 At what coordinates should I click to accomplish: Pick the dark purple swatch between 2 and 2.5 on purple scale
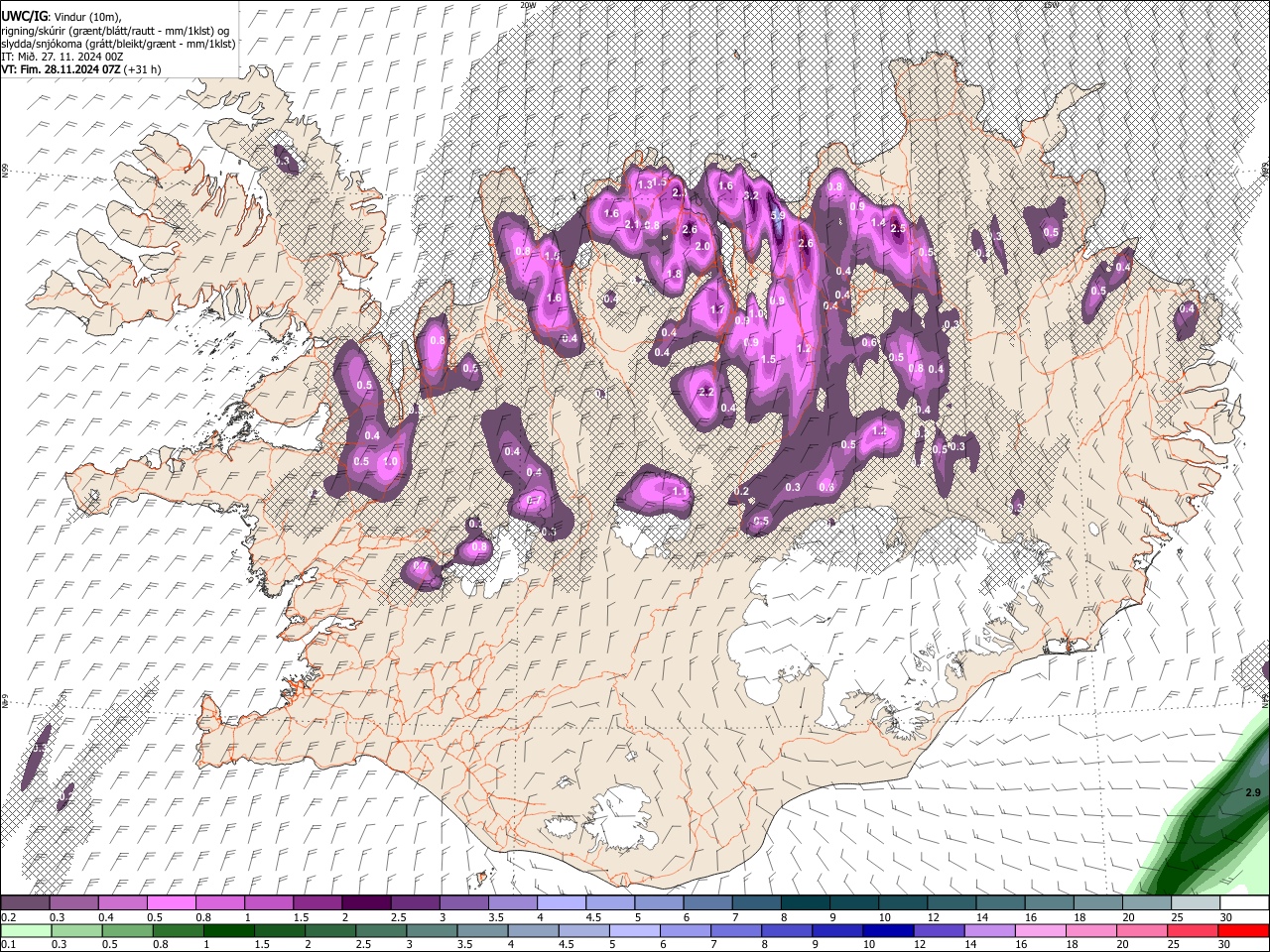(366, 903)
